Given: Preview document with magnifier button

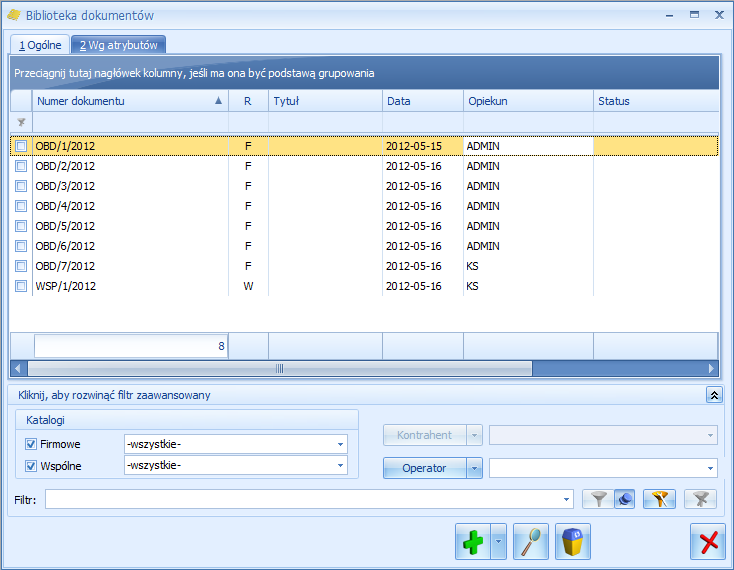Looking at the screenshot, I should (531, 541).
